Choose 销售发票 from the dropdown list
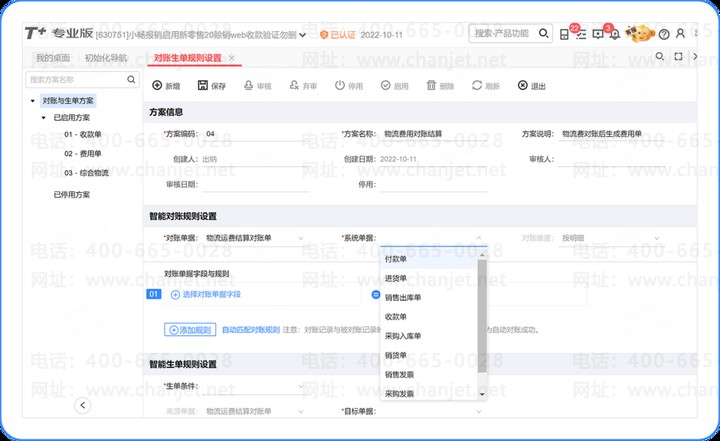The height and width of the screenshot is (441, 720). [429, 374]
